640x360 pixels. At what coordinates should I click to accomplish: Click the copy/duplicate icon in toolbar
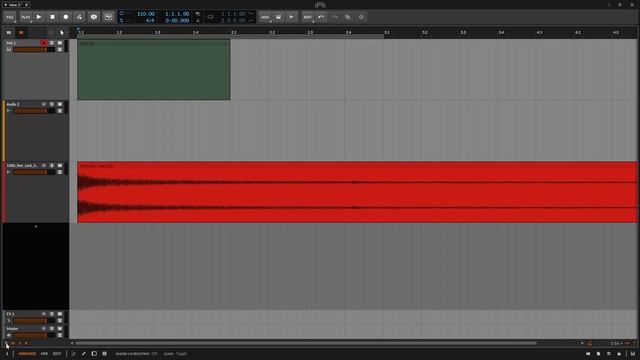348,17
